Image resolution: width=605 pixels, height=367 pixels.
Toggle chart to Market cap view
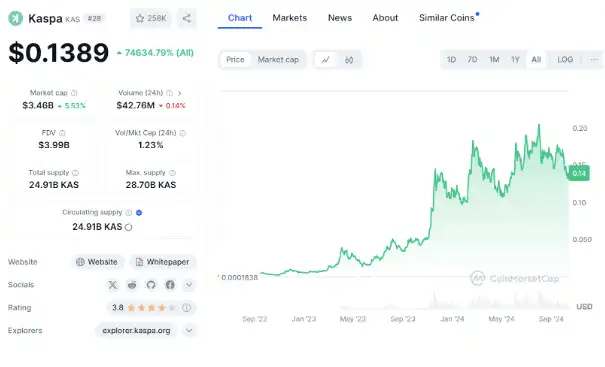278,60
